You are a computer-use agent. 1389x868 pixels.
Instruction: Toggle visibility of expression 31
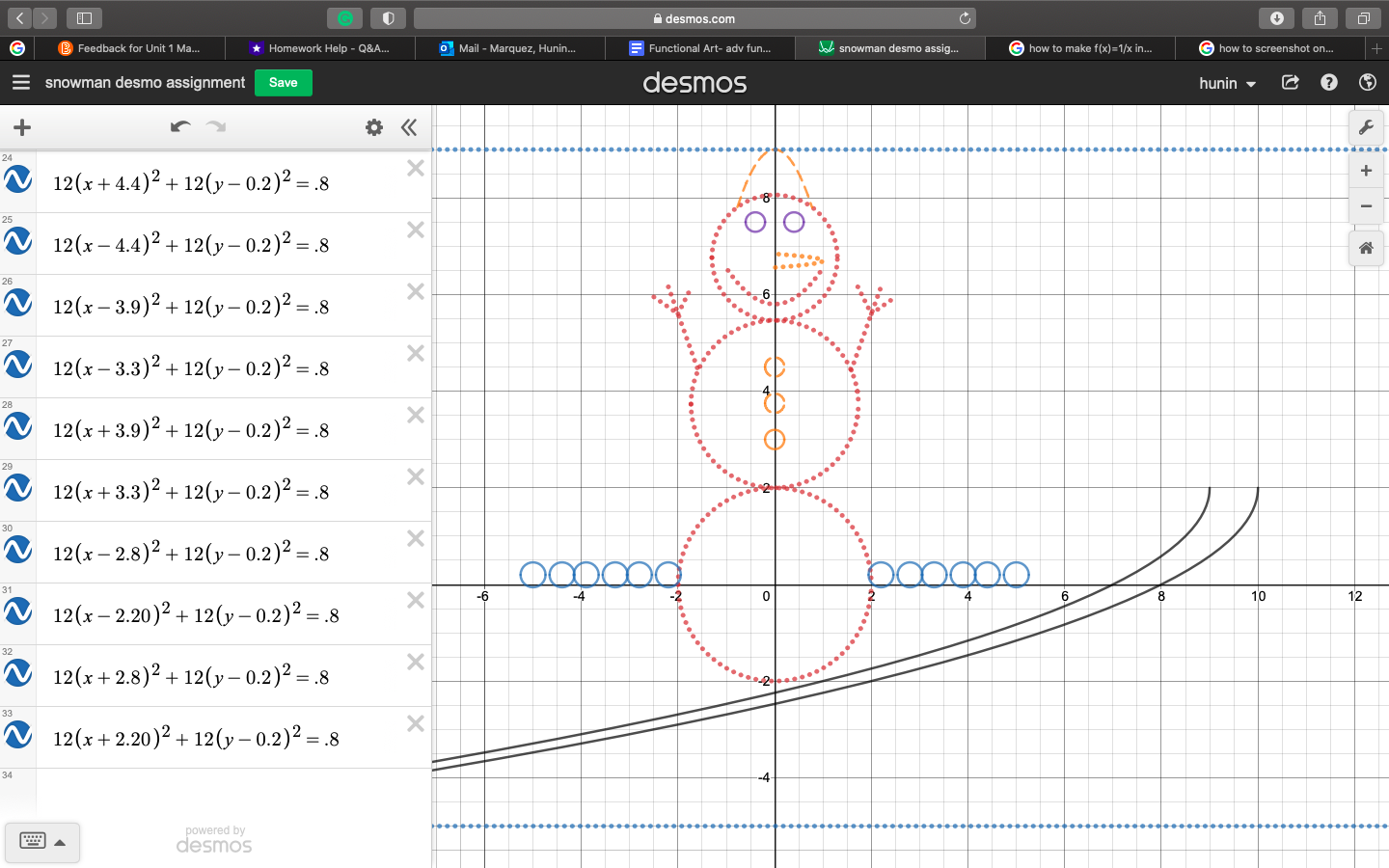click(x=18, y=611)
